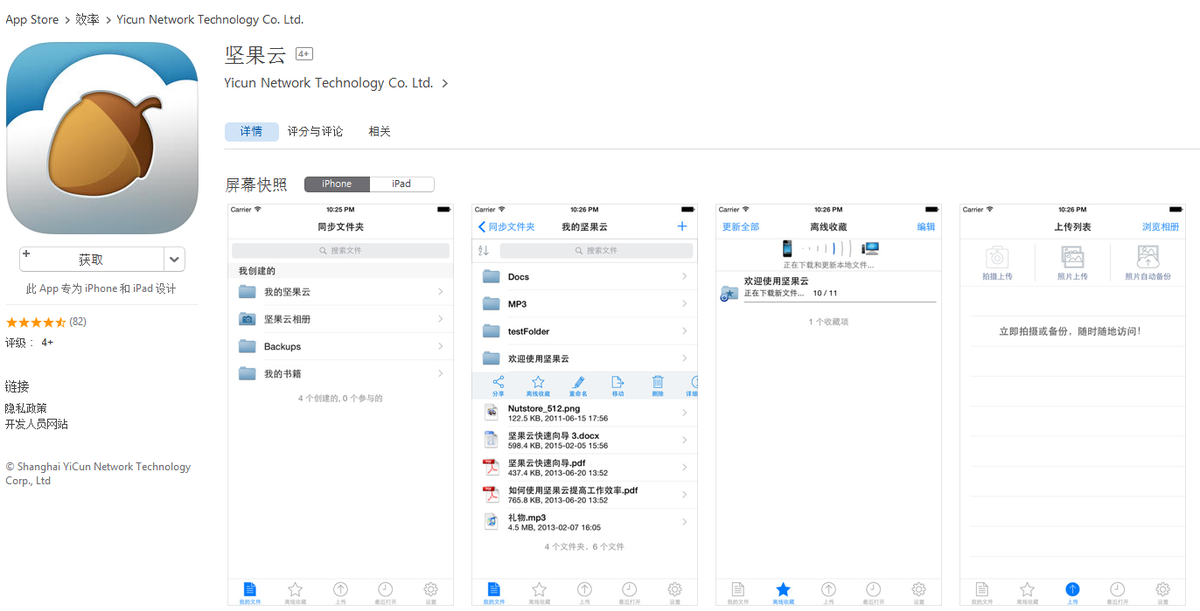Open the dropdown arrow beside 获取
Screen dimensions: 1200x611
(174, 259)
